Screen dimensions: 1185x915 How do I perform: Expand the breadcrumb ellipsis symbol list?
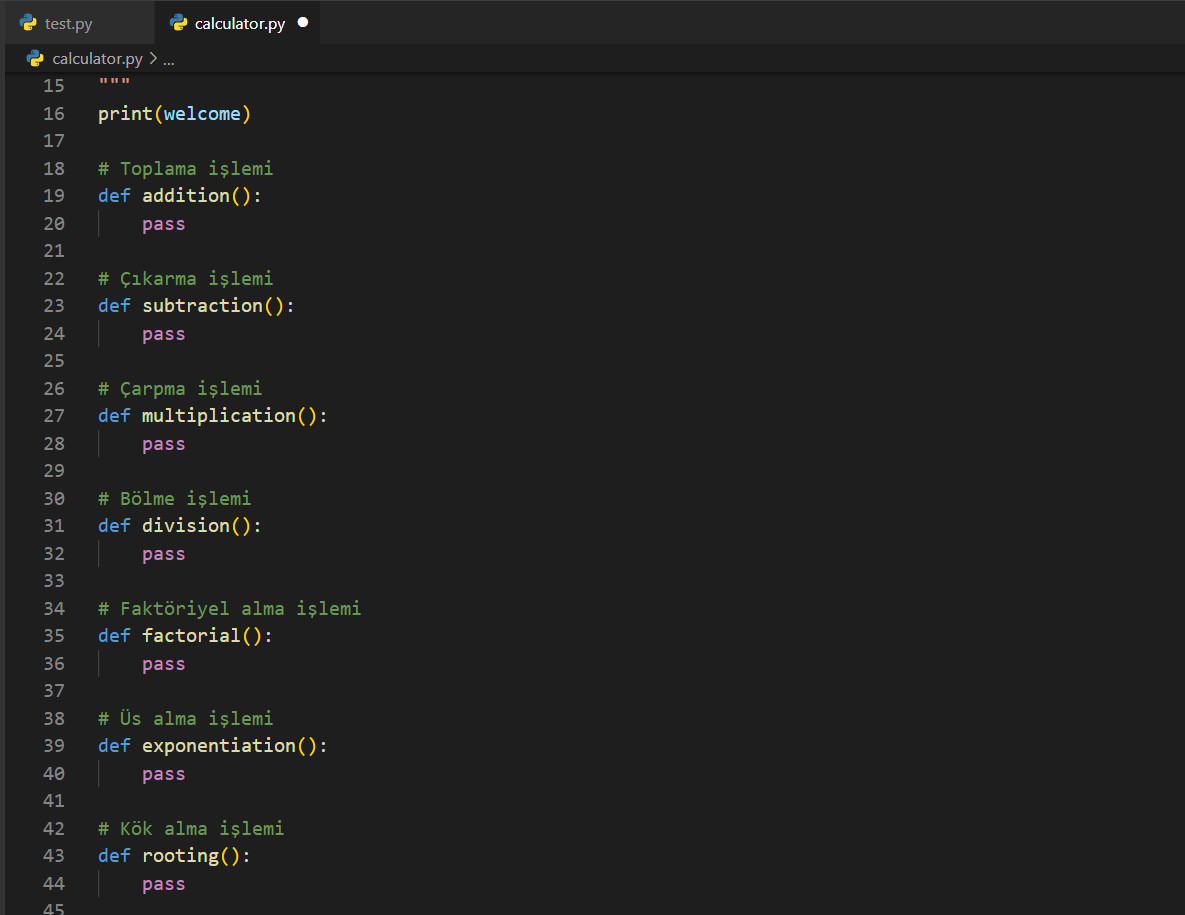pyautogui.click(x=168, y=59)
